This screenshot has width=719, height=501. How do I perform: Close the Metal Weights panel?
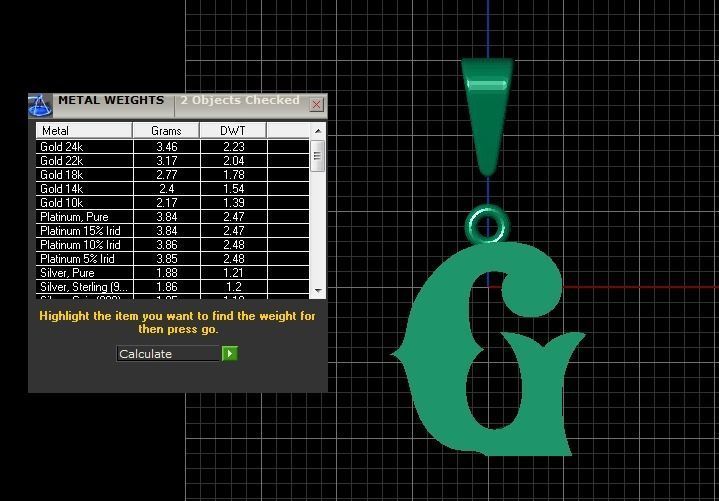click(x=316, y=105)
